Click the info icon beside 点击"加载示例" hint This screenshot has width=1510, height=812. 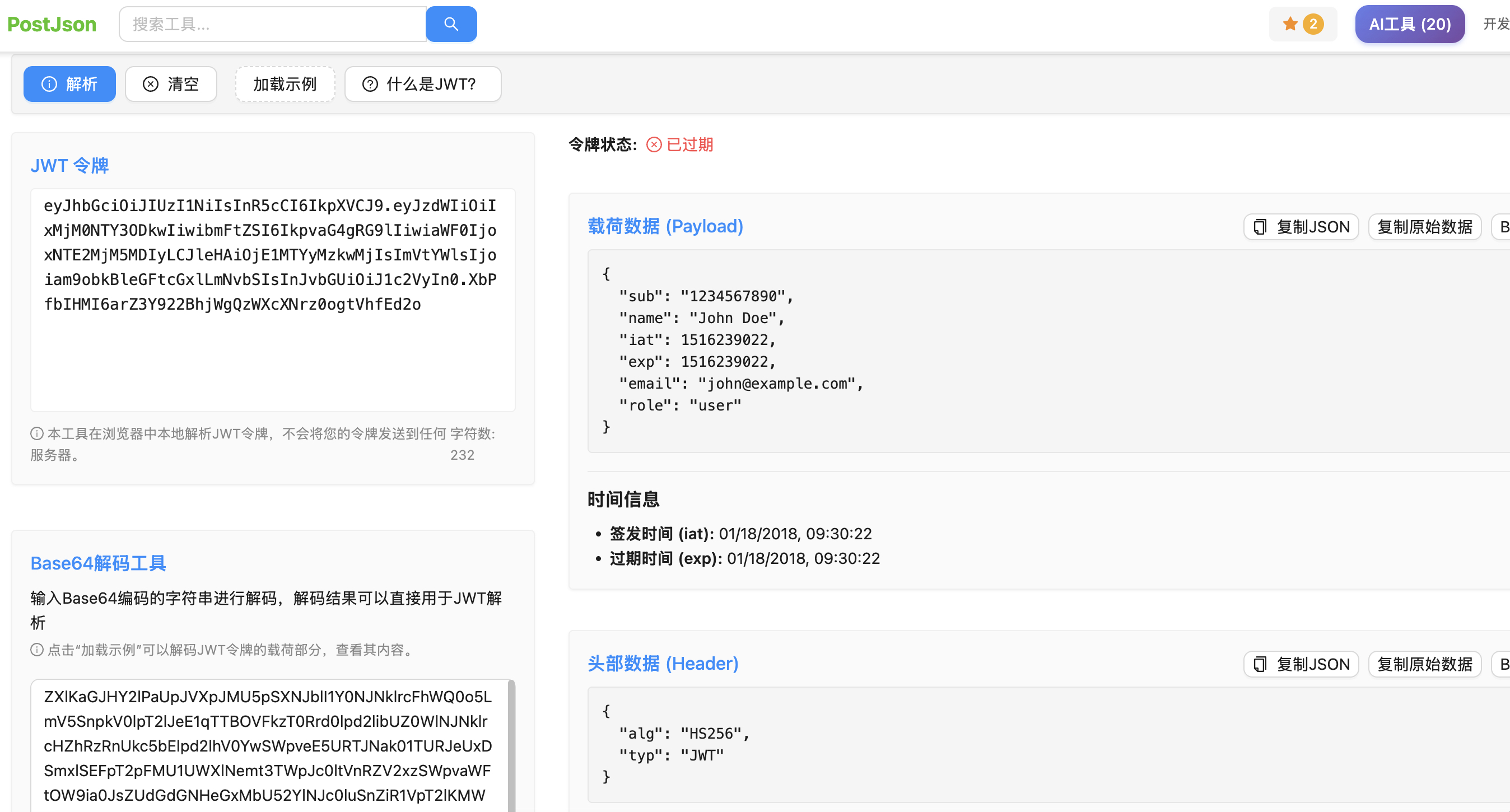tap(37, 650)
